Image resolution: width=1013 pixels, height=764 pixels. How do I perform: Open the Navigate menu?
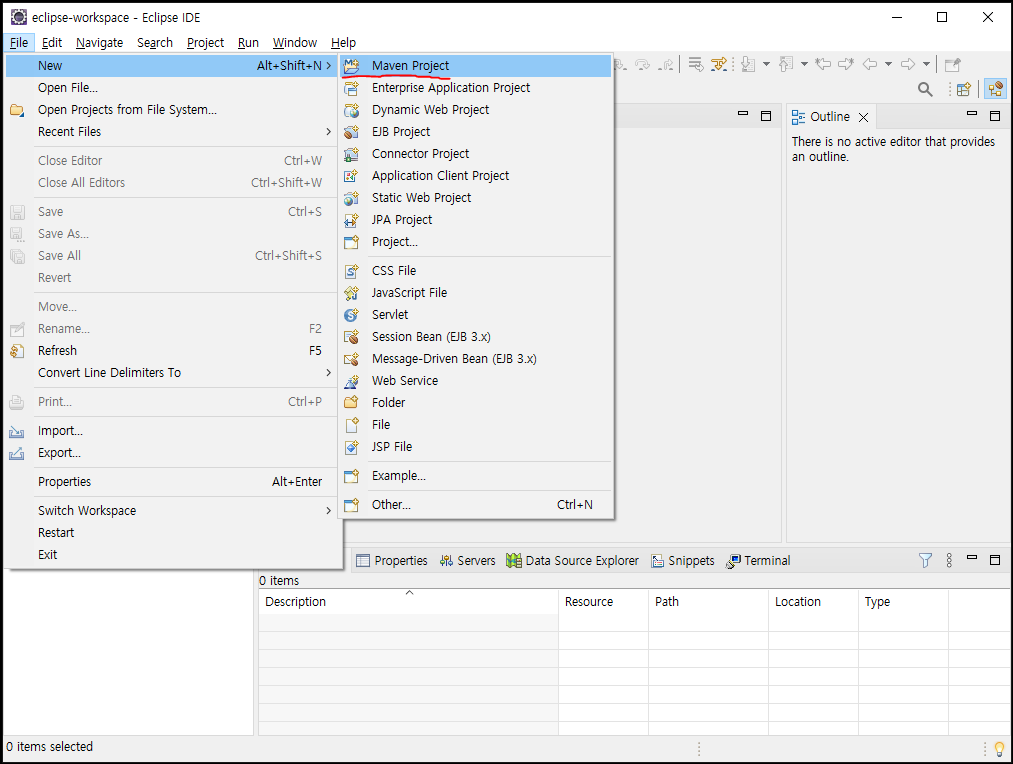[99, 43]
